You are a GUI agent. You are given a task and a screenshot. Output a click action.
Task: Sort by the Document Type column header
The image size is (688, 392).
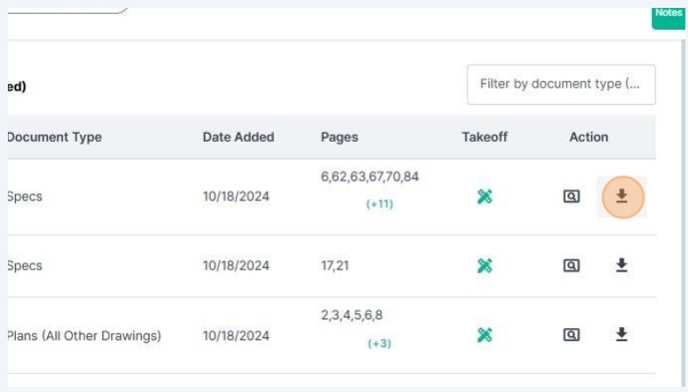54,137
